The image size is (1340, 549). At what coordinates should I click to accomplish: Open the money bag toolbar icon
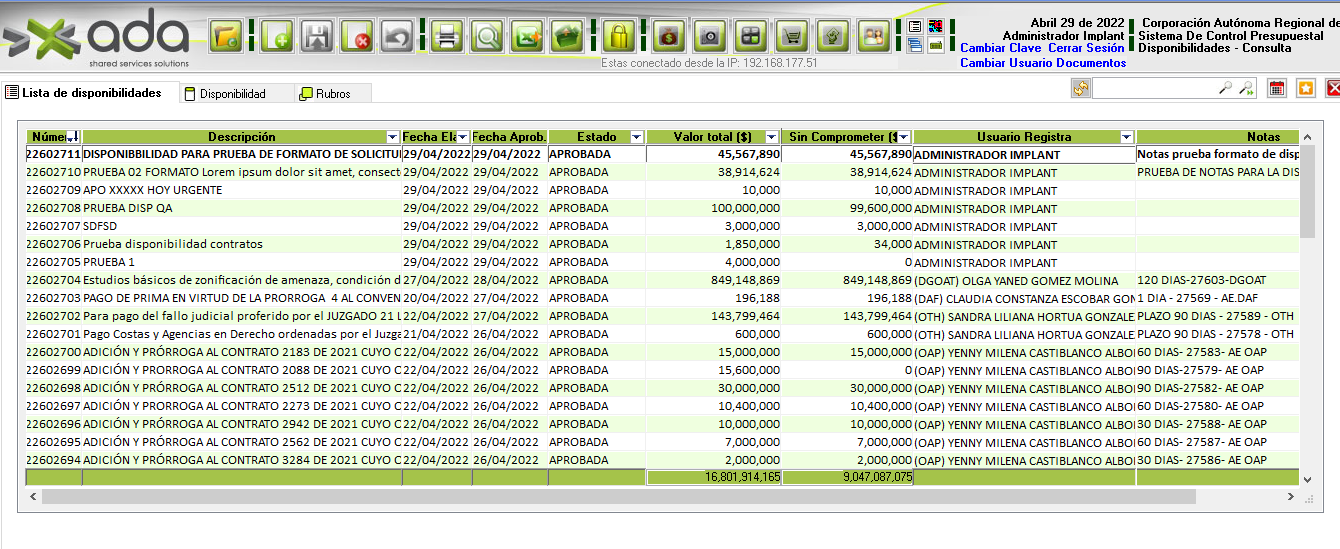(668, 37)
